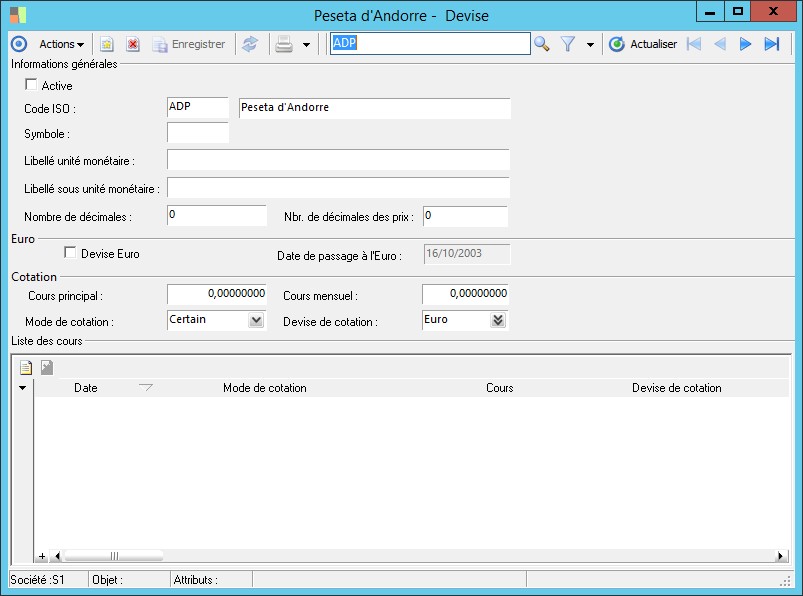Screen dimensions: 803x596
Task: Expand the Devise de cotation dropdown
Action: [498, 320]
